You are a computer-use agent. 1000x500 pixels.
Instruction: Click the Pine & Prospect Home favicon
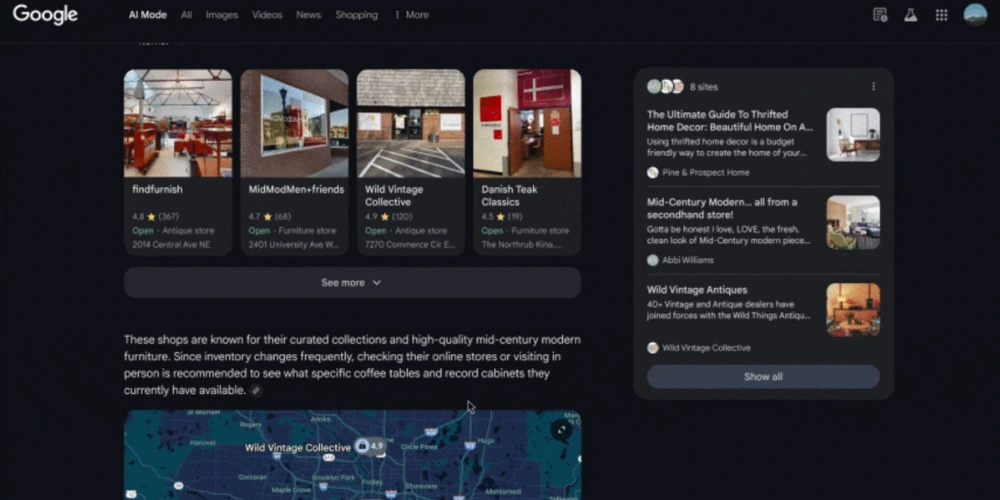(652, 172)
